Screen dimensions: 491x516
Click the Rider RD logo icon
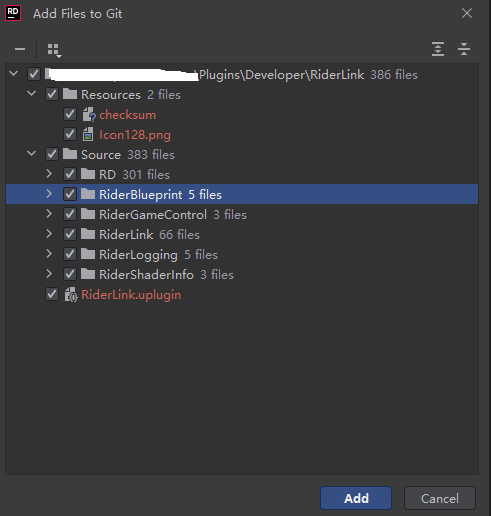point(13,13)
